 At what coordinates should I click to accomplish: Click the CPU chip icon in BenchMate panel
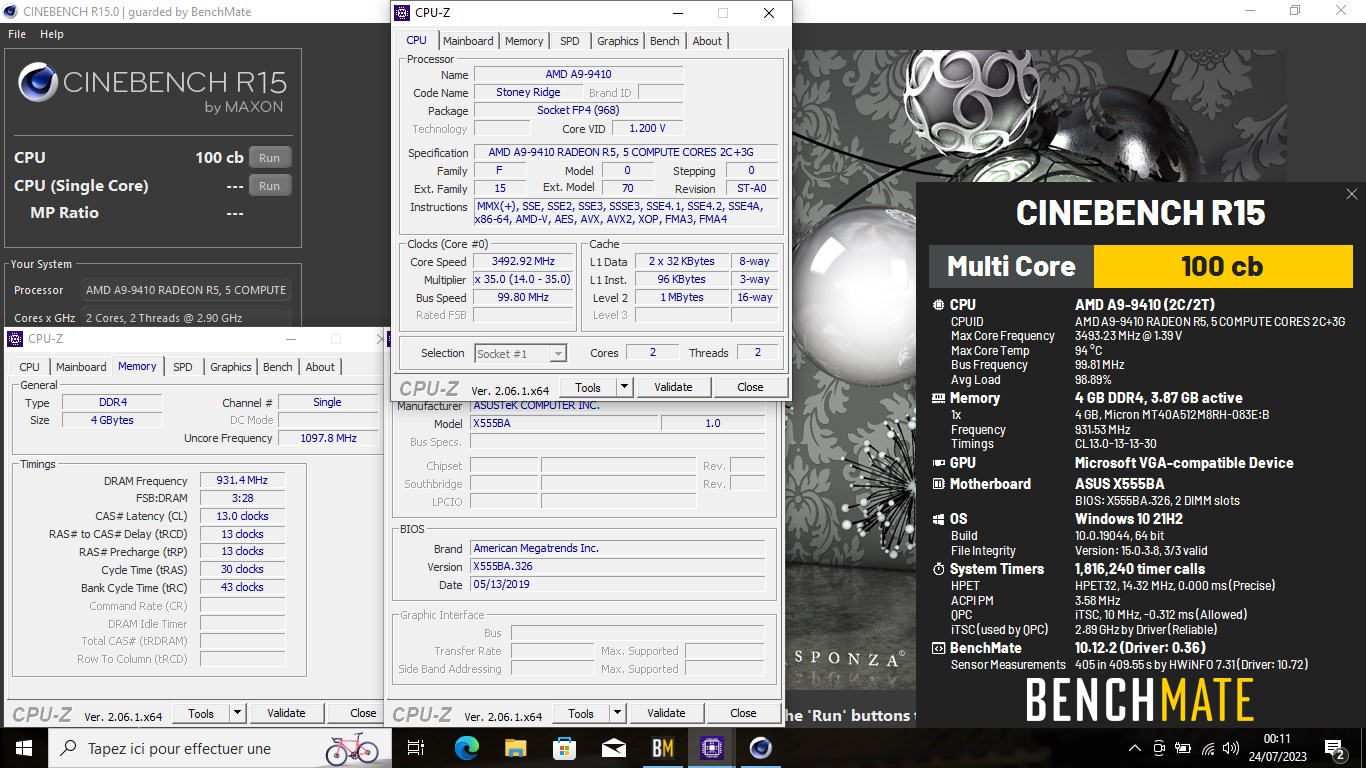point(938,305)
